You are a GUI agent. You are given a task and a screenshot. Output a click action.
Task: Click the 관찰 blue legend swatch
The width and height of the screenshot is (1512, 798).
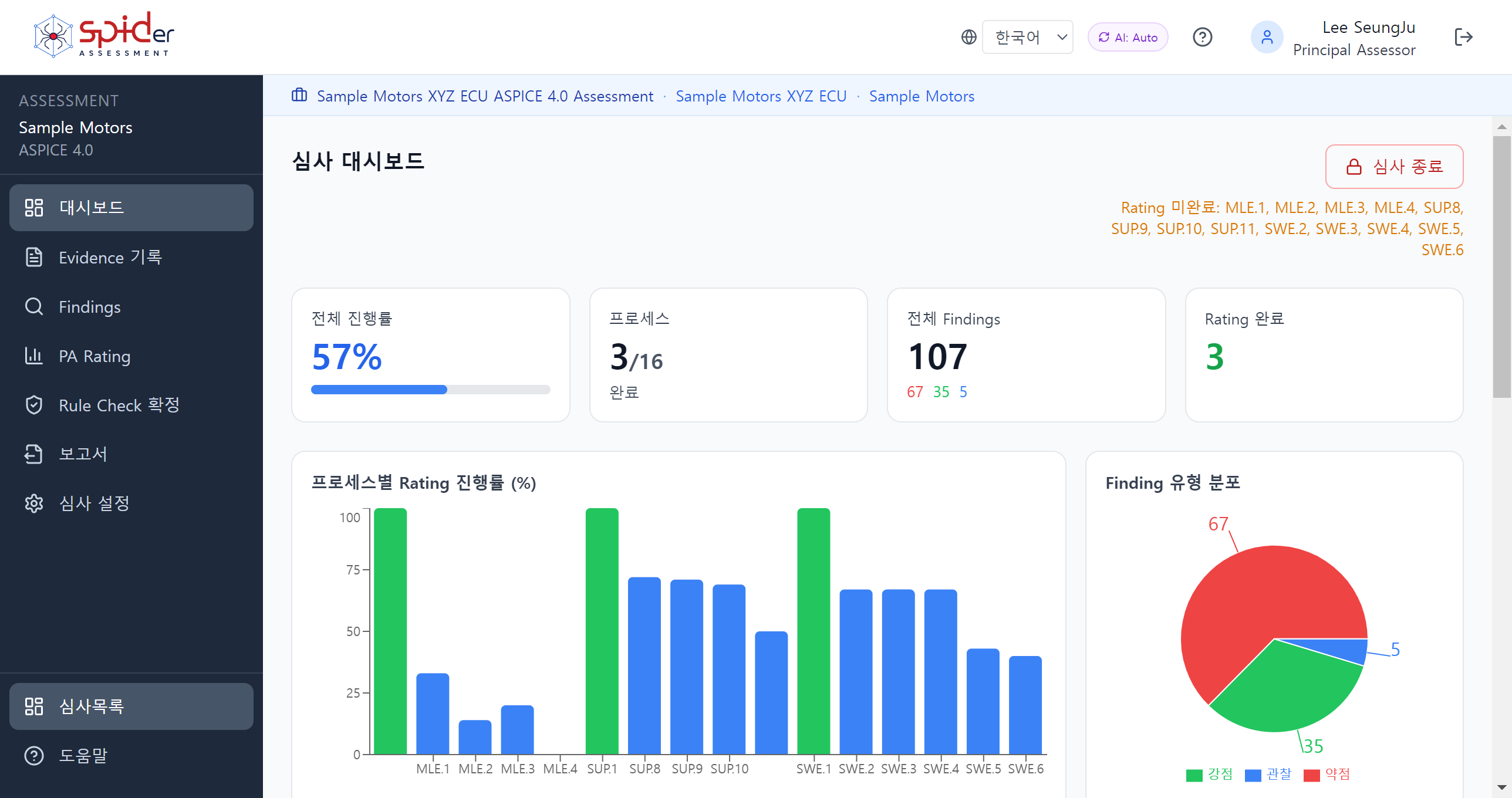coord(1253,775)
